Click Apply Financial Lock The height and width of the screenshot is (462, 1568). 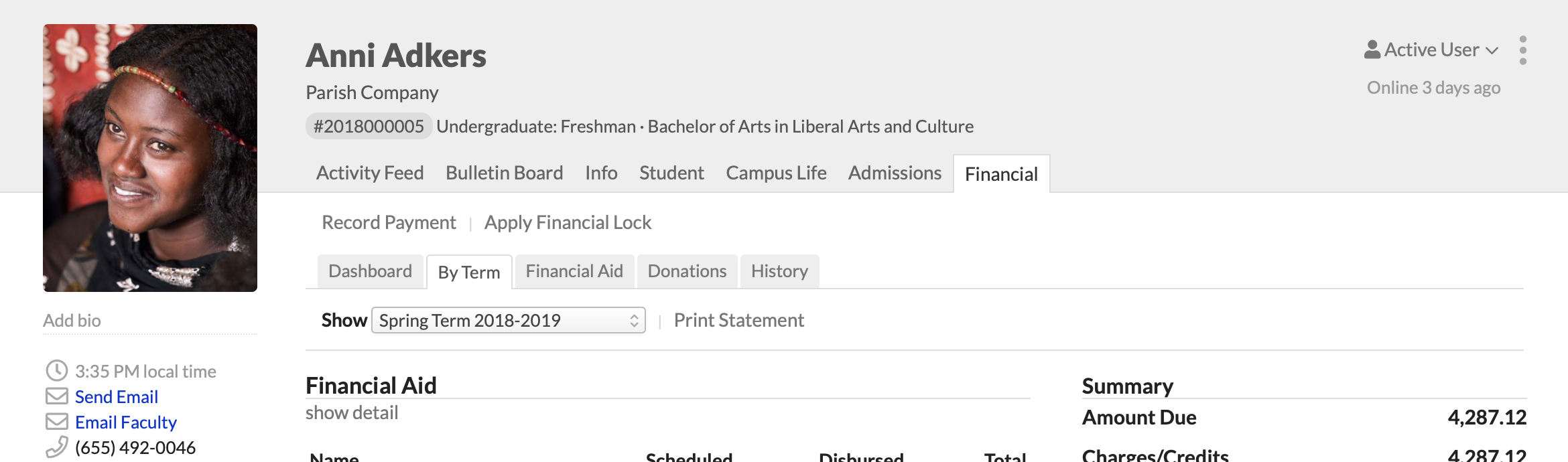(x=568, y=222)
